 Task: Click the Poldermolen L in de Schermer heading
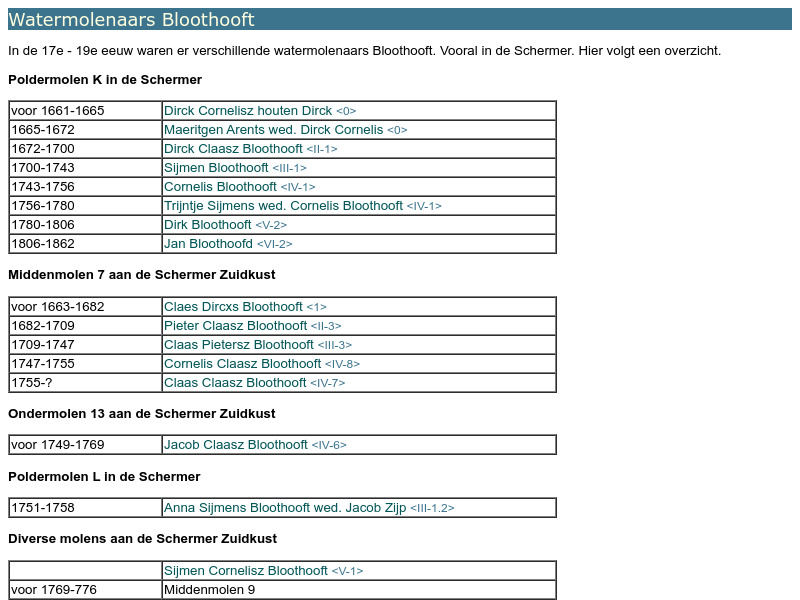[x=104, y=476]
